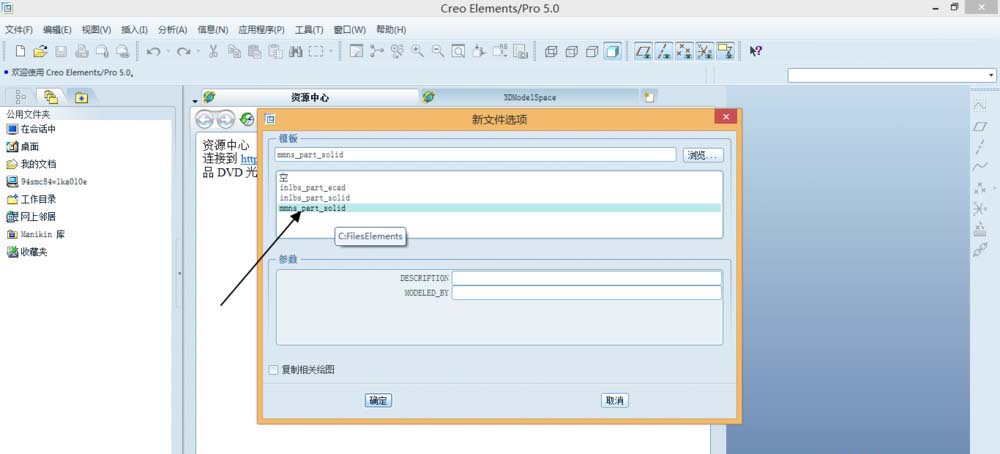Toggle coordinate systems display
Viewport: 1000px width, 454px height.
coord(705,52)
